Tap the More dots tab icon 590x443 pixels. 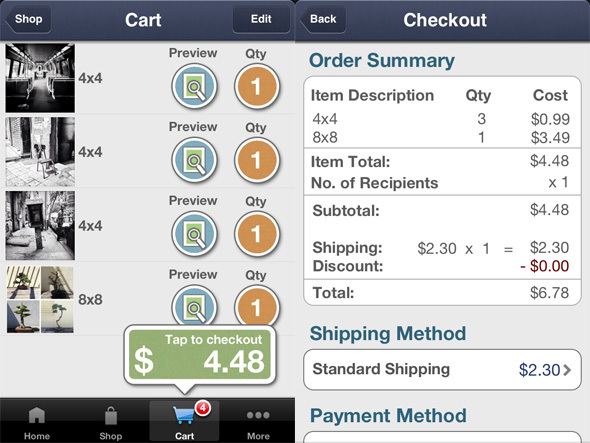[258, 415]
